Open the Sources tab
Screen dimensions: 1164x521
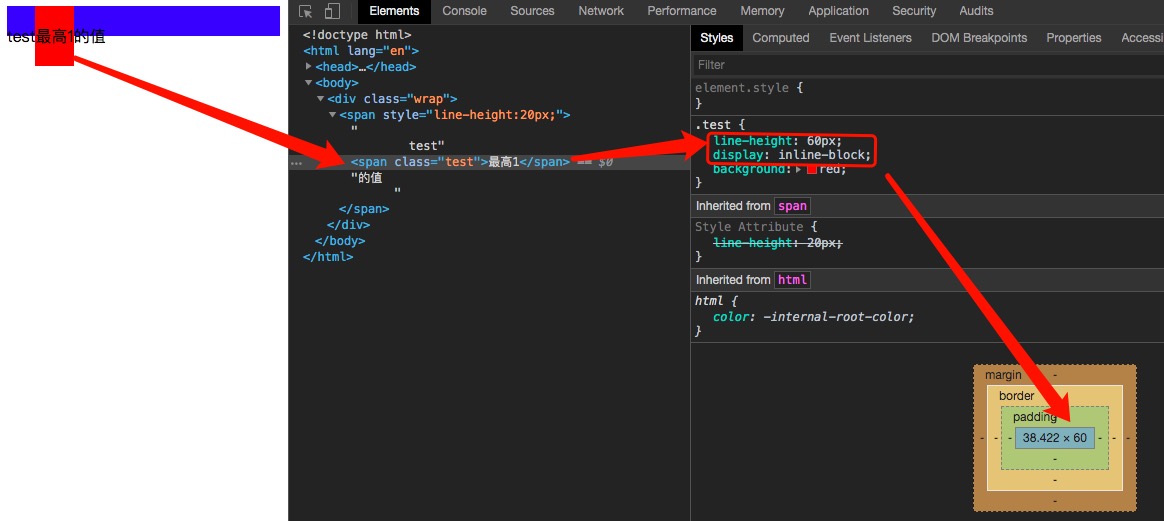(x=532, y=11)
